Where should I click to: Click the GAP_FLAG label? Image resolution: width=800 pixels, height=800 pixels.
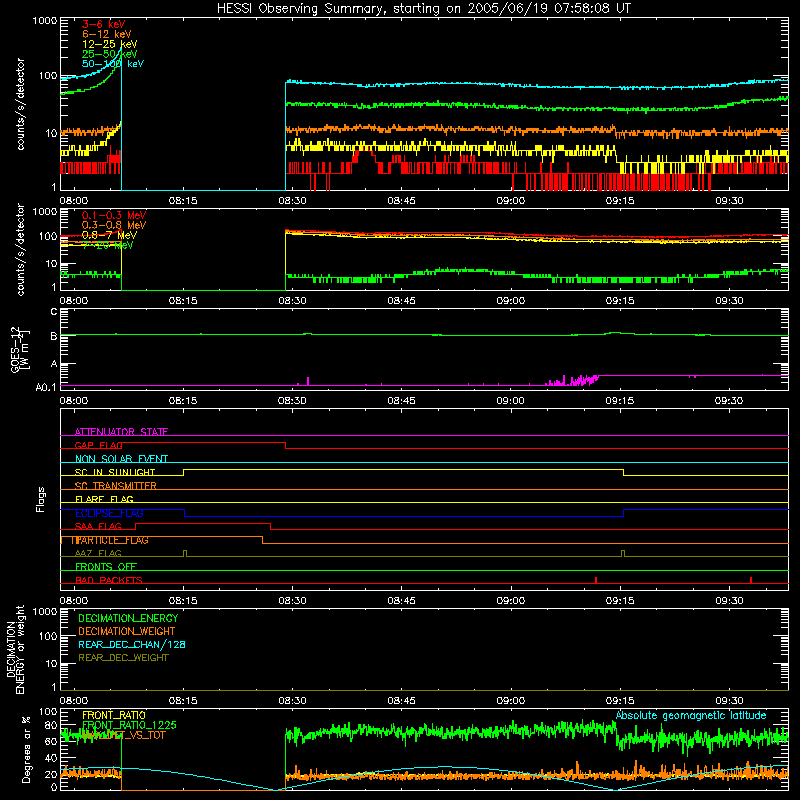point(98,445)
